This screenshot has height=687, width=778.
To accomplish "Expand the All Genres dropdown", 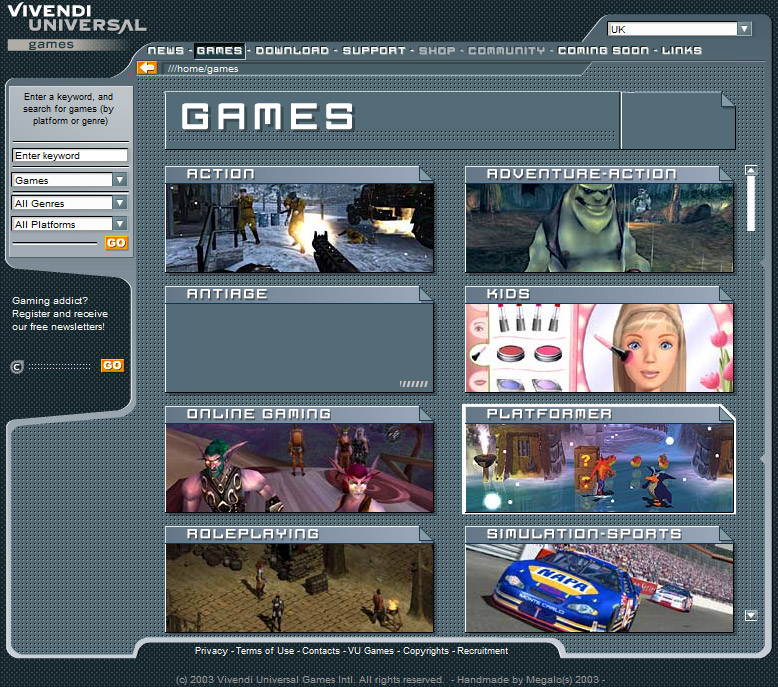I will (x=120, y=203).
